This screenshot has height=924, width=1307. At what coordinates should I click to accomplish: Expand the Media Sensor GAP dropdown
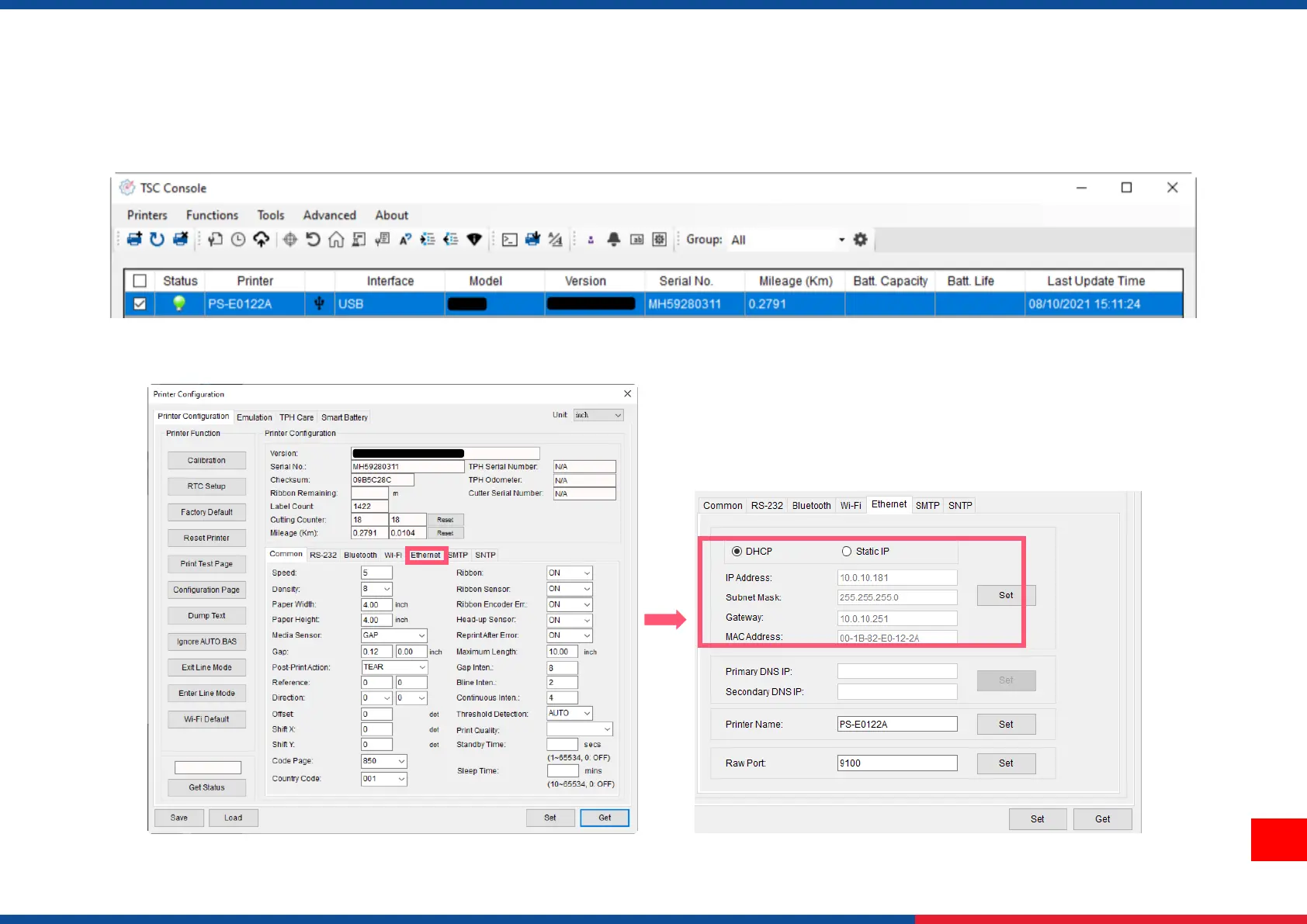pyautogui.click(x=394, y=635)
